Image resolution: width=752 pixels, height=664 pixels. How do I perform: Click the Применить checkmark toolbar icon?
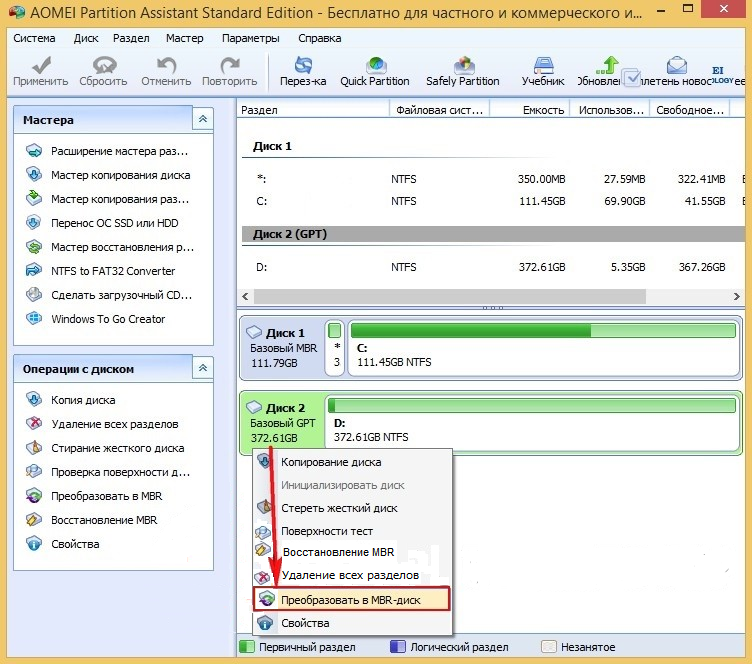click(41, 65)
